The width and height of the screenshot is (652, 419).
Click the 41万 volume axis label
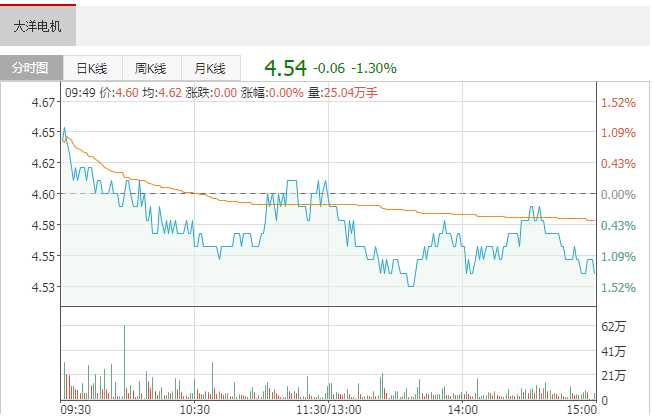click(x=613, y=352)
